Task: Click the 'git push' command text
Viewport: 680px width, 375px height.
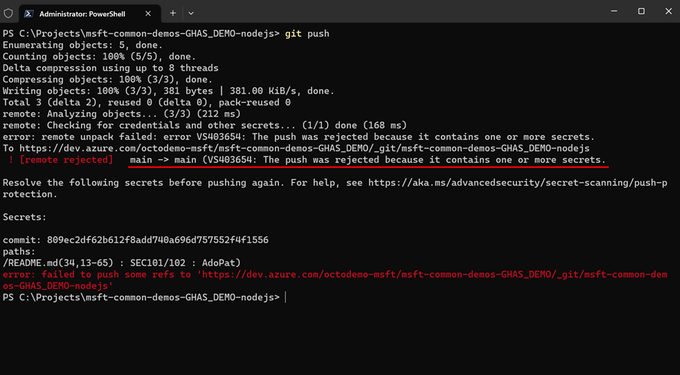Action: 307,34
